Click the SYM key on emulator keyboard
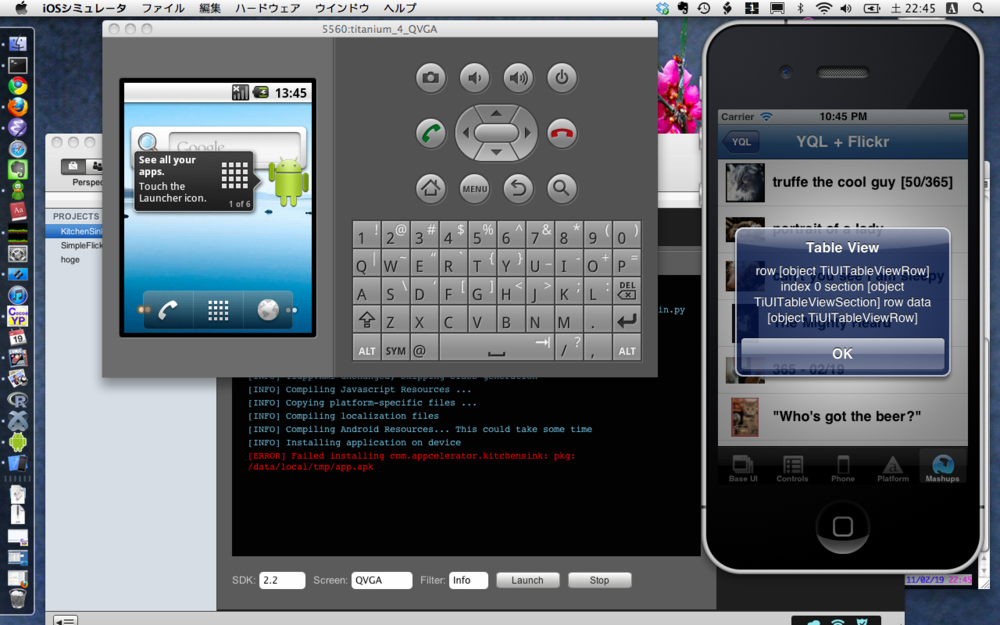 (395, 350)
